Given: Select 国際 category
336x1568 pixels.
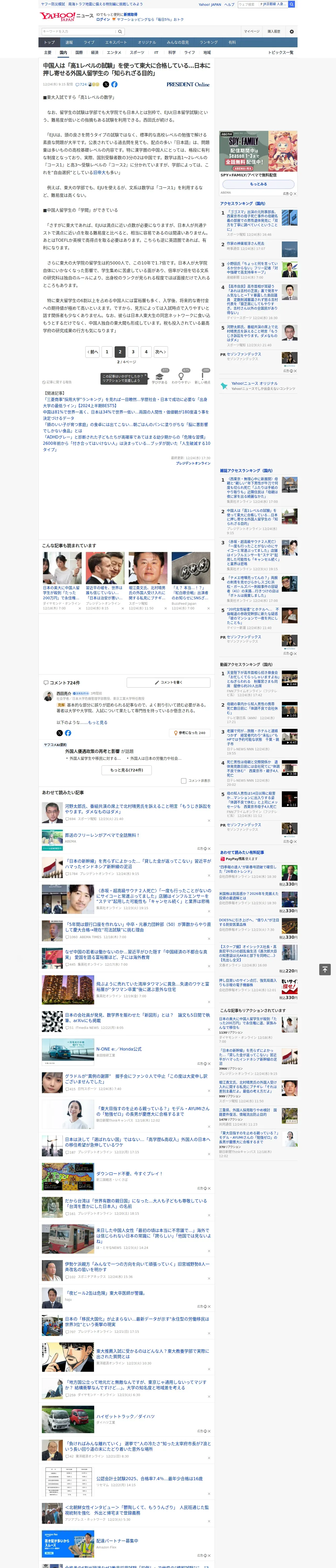Looking at the screenshot, I should point(79,52).
